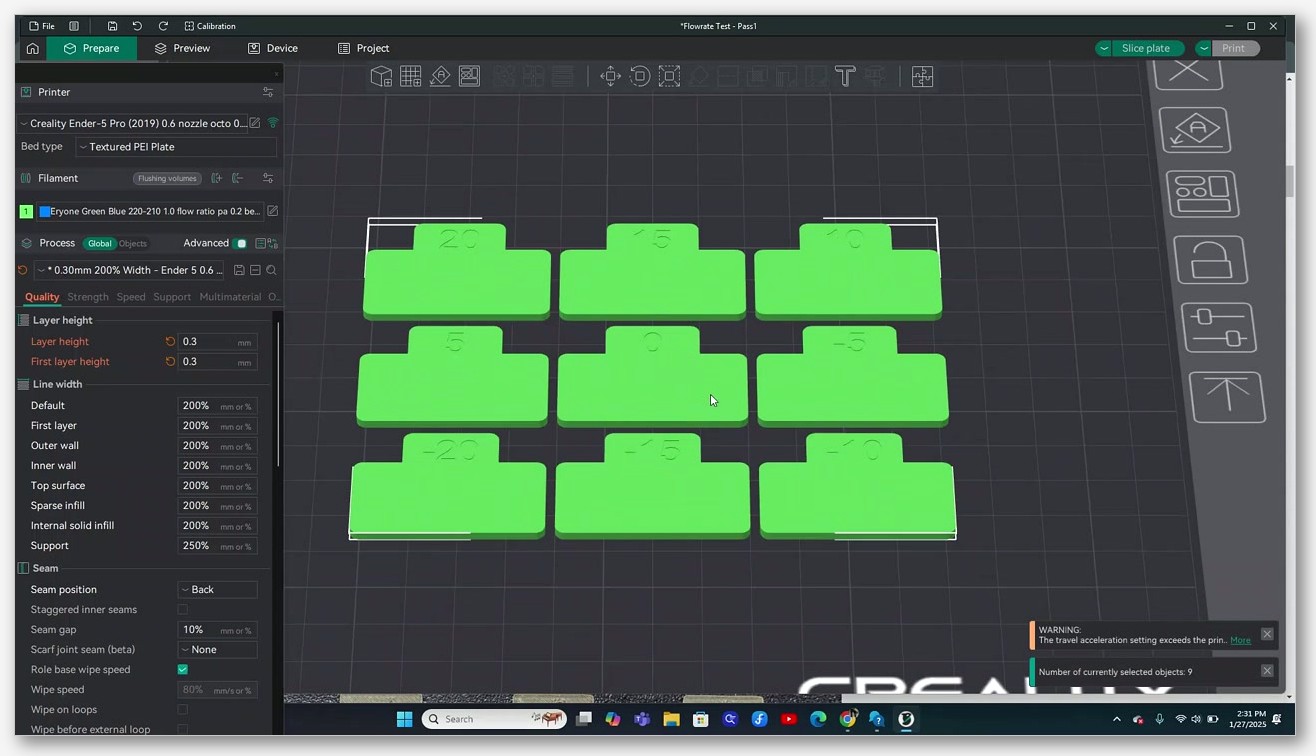
Task: Open the Bed type dropdown
Action: click(176, 147)
